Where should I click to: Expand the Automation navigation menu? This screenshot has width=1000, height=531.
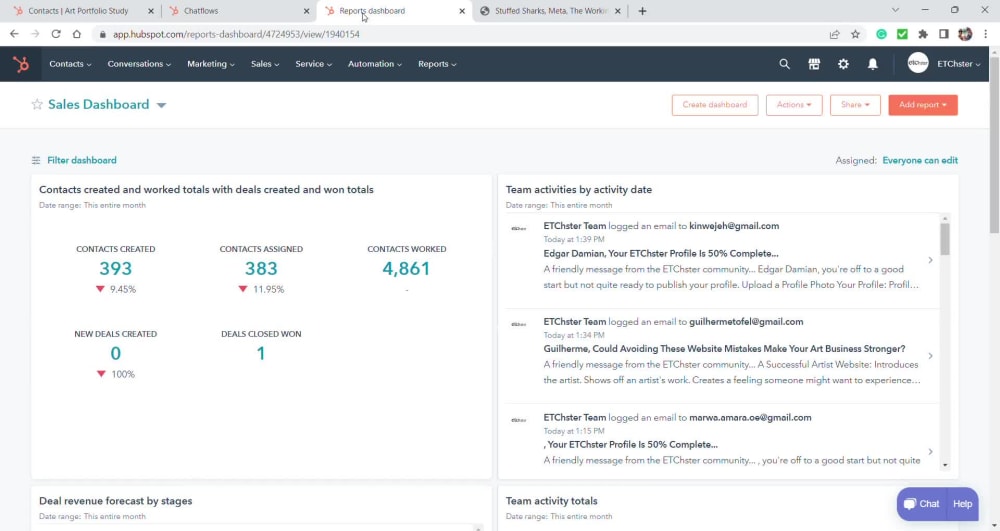pyautogui.click(x=375, y=64)
